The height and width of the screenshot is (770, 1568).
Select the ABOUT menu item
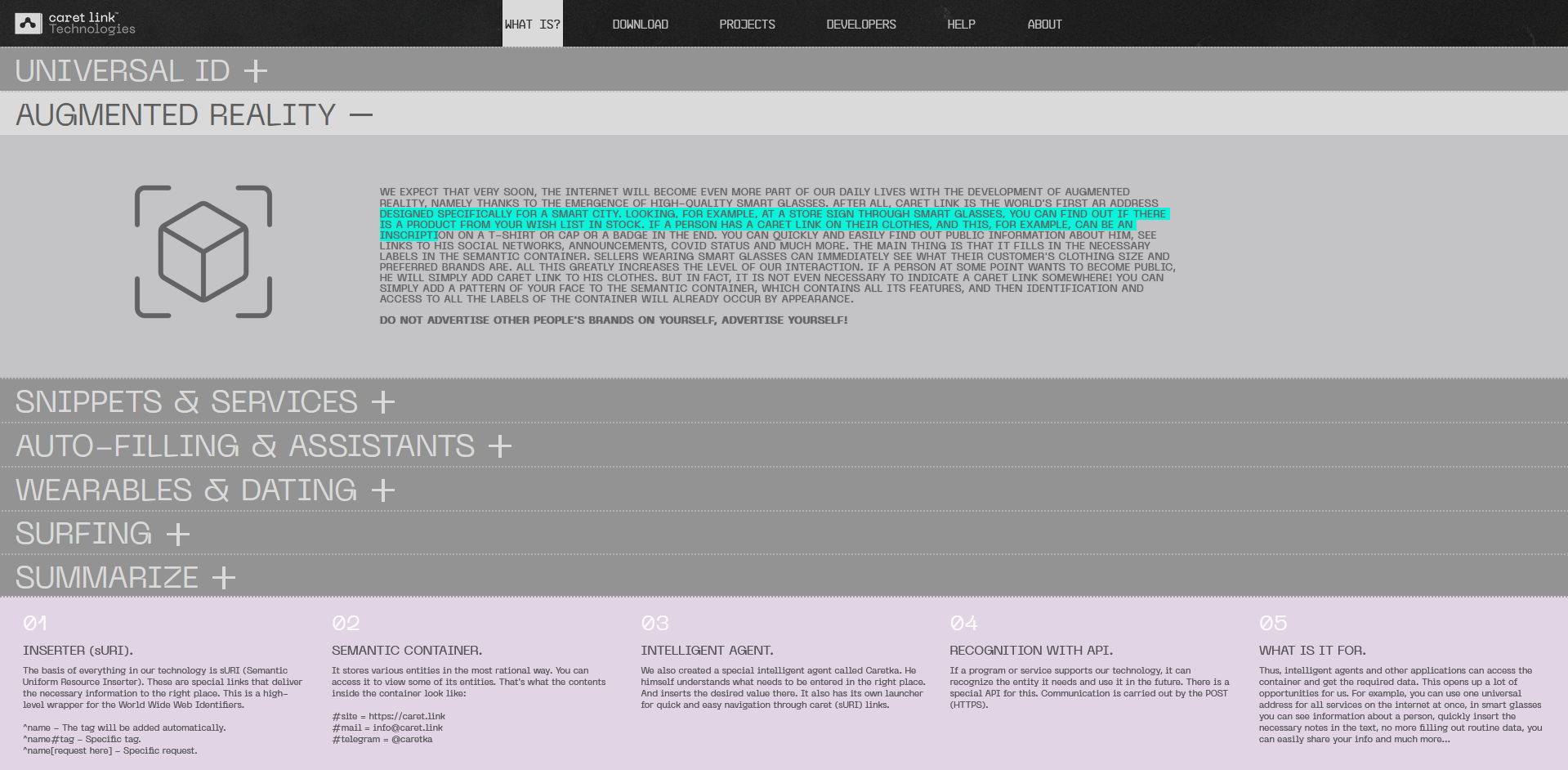tap(1043, 24)
